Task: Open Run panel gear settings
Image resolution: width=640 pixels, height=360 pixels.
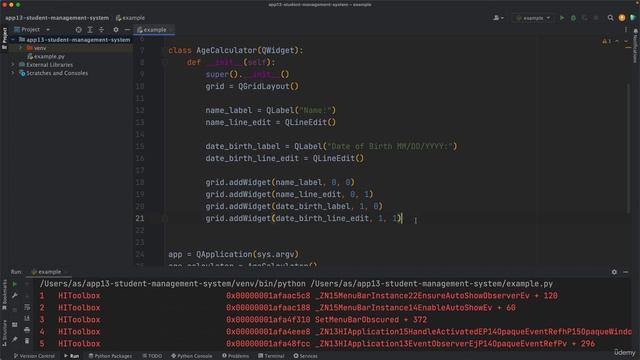Action: point(614,272)
